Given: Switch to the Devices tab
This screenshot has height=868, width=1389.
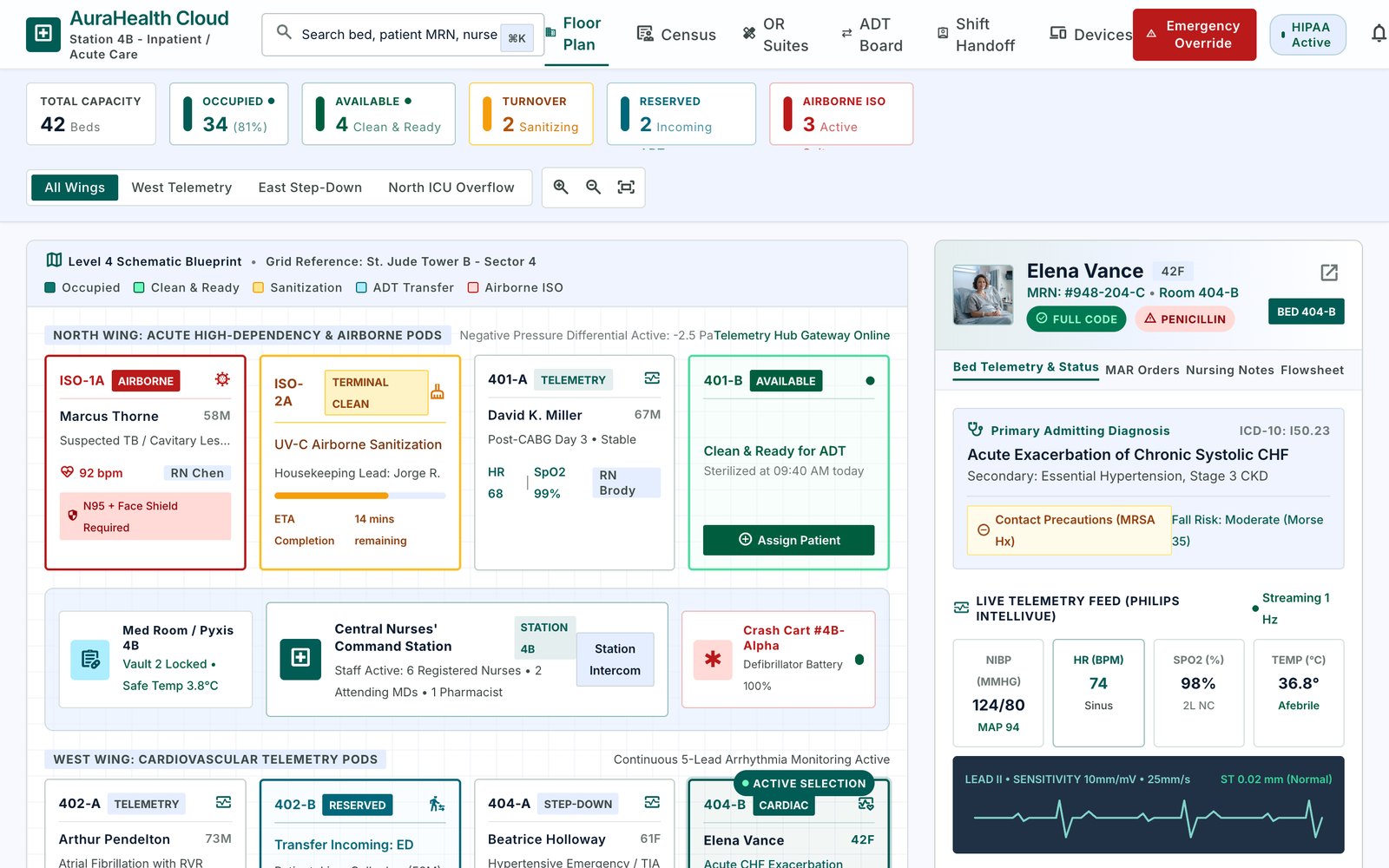Looking at the screenshot, I should click(x=1090, y=35).
